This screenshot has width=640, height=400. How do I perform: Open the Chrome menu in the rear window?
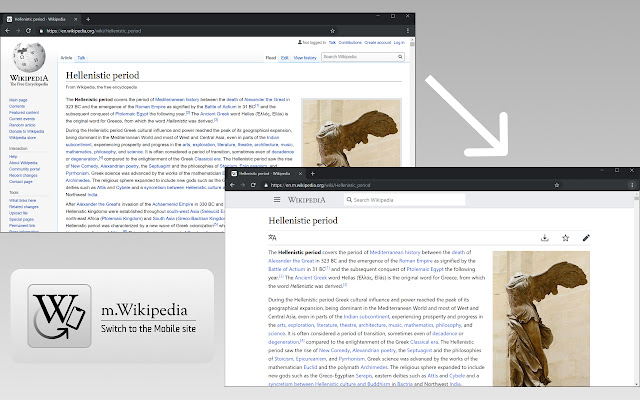pyautogui.click(x=407, y=31)
